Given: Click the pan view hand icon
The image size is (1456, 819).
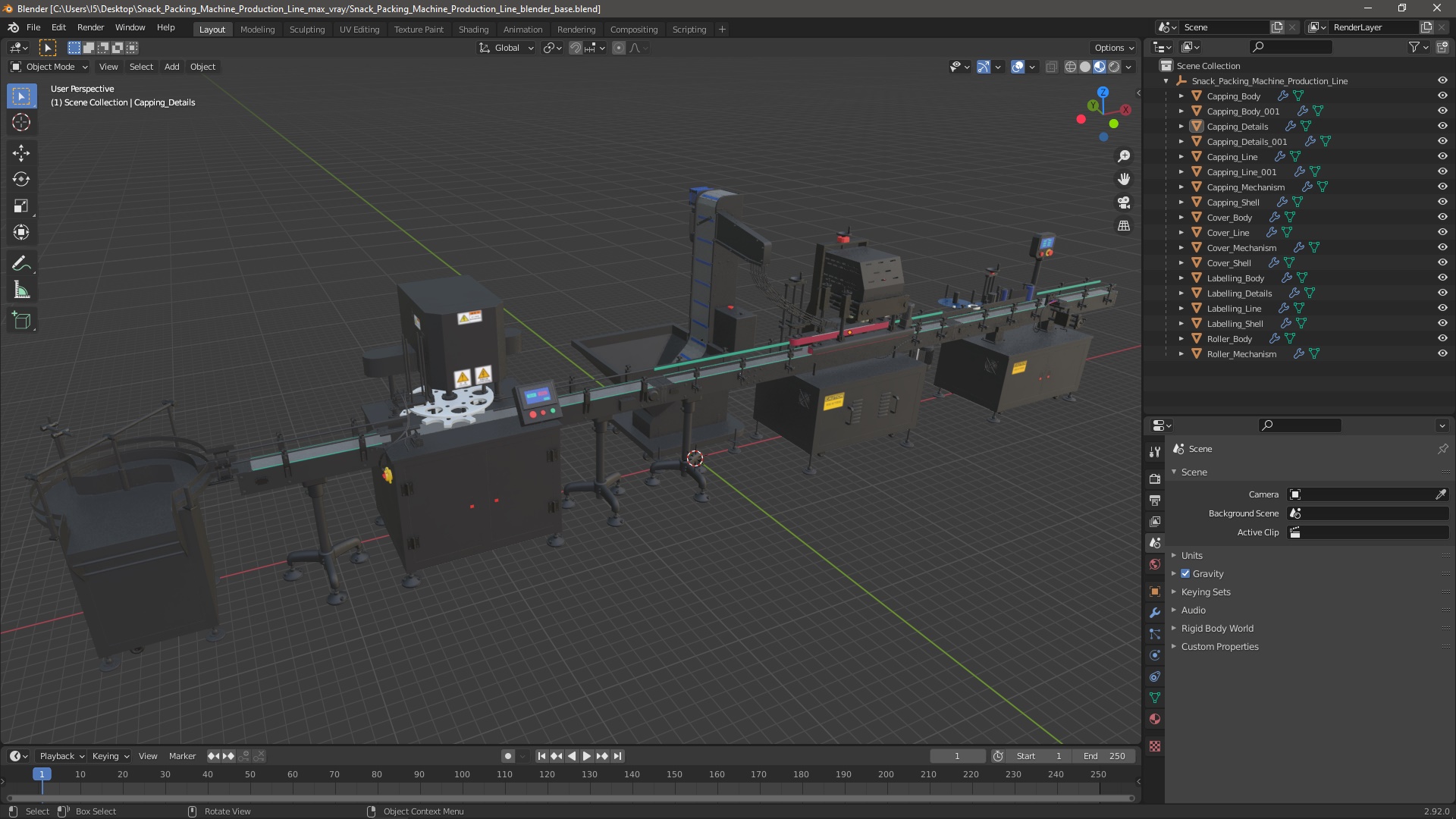Looking at the screenshot, I should pyautogui.click(x=1124, y=179).
